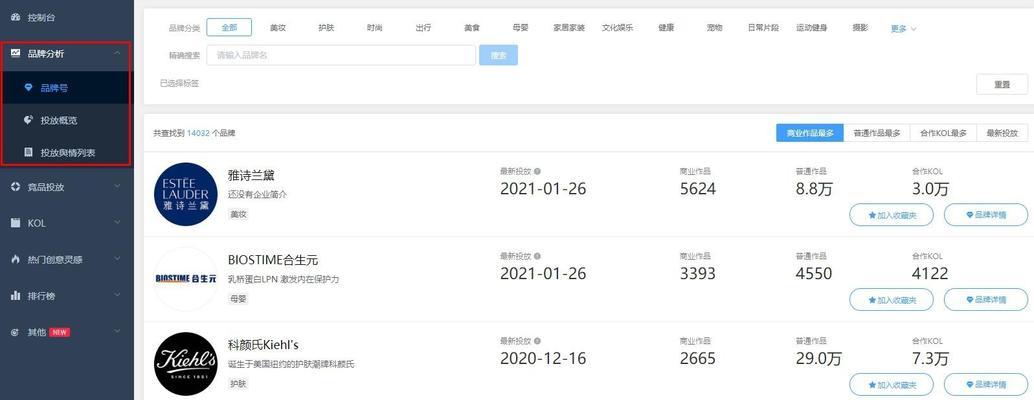The width and height of the screenshot is (1034, 400).
Task: Click the 护肤 tag under Kiehl's
Action: click(238, 384)
